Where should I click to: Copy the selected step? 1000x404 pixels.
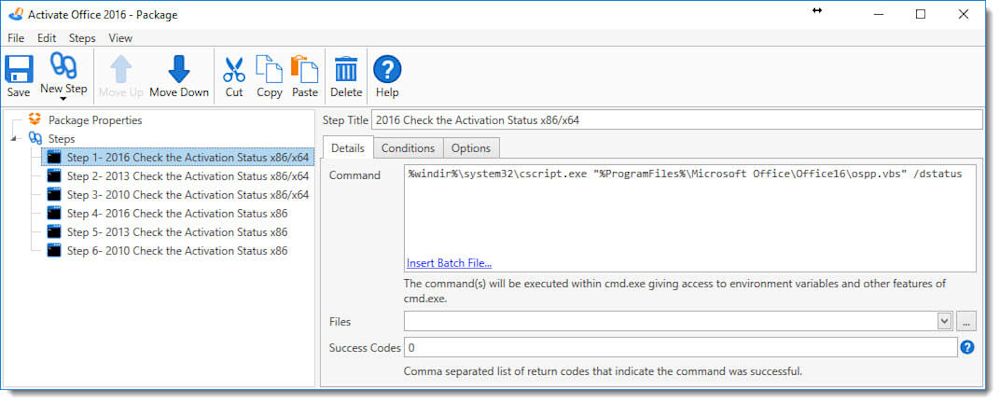click(269, 68)
